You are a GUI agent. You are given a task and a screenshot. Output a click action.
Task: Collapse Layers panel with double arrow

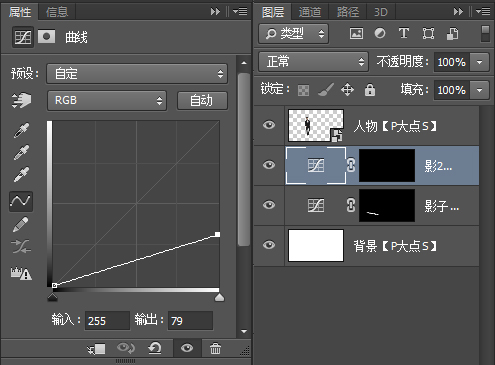[x=458, y=12]
